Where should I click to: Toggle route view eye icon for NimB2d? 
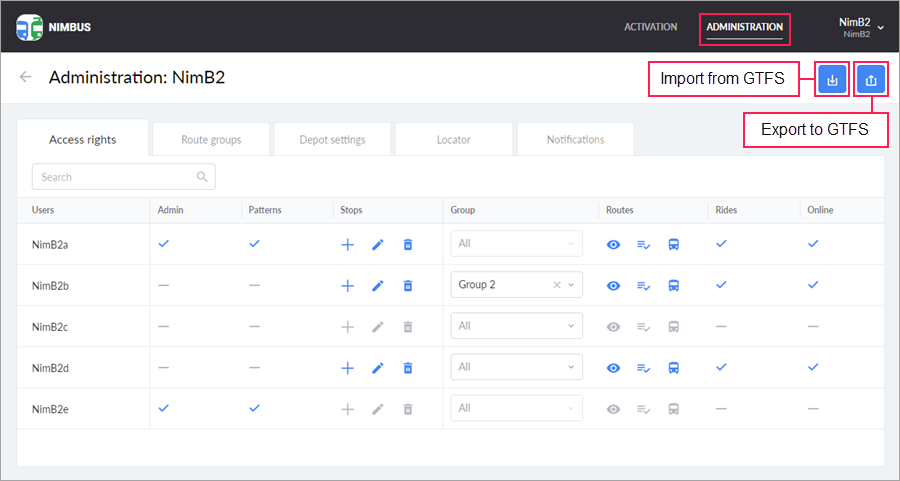point(614,367)
